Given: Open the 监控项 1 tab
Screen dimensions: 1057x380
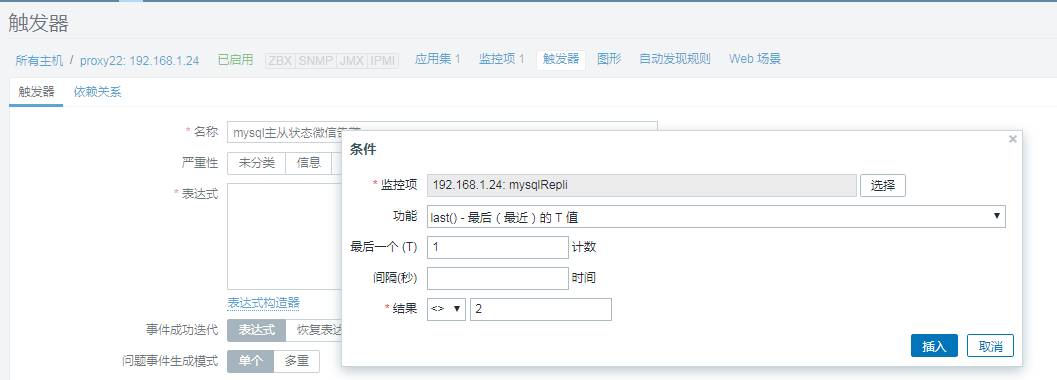Looking at the screenshot, I should pyautogui.click(x=502, y=59).
